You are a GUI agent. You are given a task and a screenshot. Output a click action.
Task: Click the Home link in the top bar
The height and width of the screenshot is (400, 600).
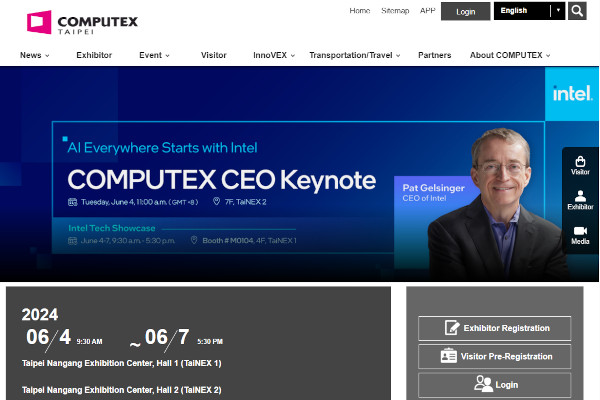tap(360, 11)
